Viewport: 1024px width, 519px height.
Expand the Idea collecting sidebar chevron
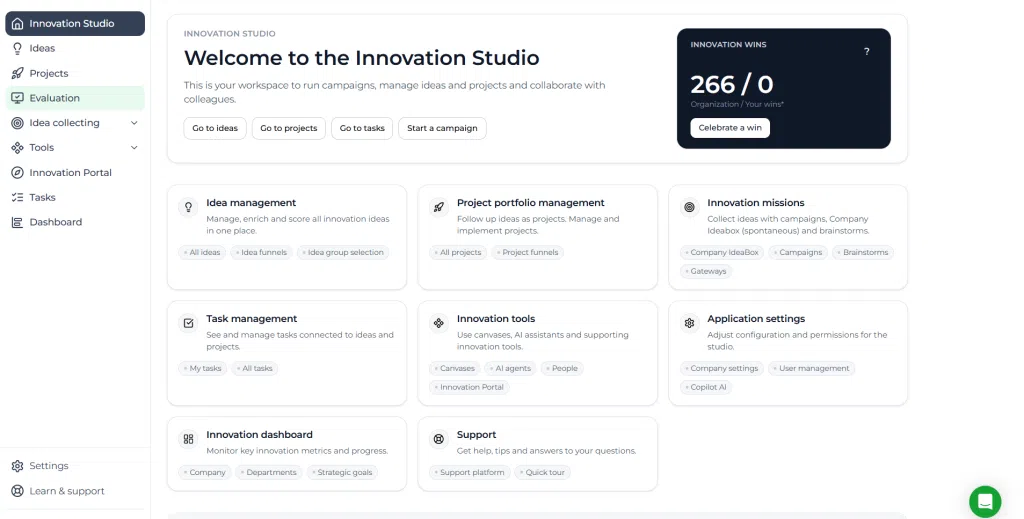click(134, 123)
